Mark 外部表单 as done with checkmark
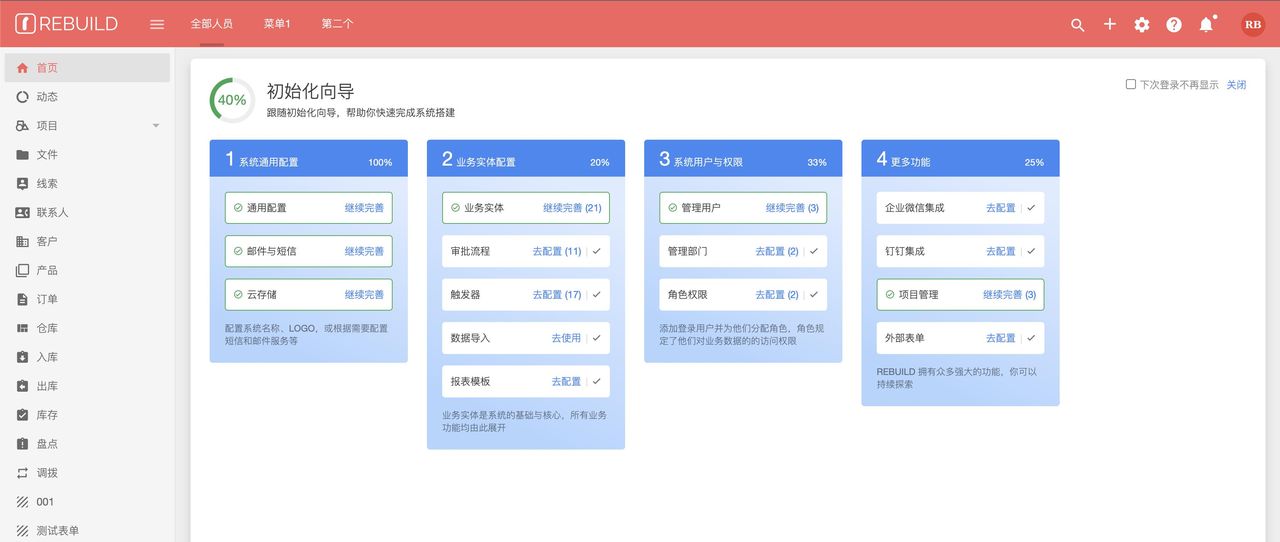The image size is (1280, 542). [x=1031, y=338]
